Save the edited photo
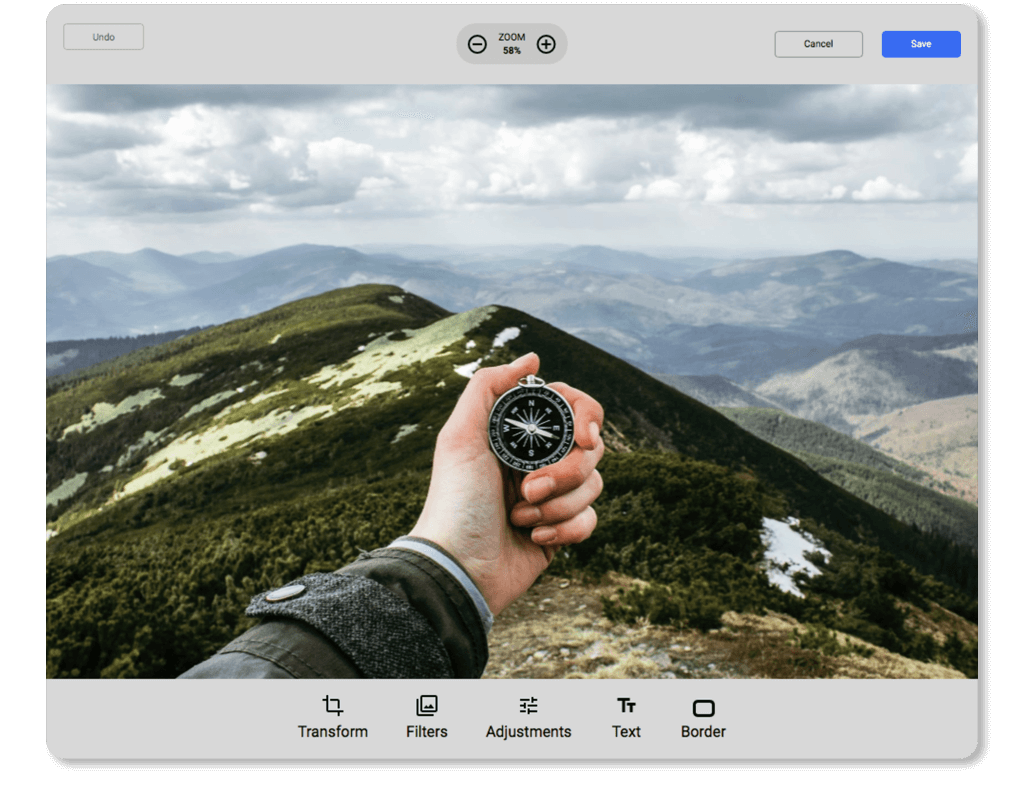Image resolution: width=1024 pixels, height=805 pixels. coord(920,43)
